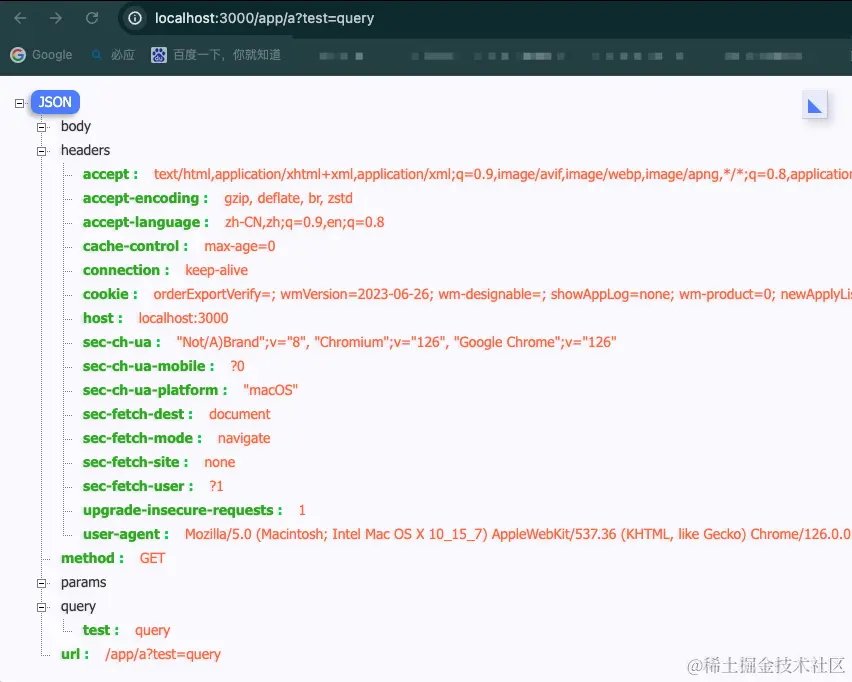Click the address bar URL localhost:3000/app/a?test=query
The image size is (852, 682).
click(x=264, y=18)
